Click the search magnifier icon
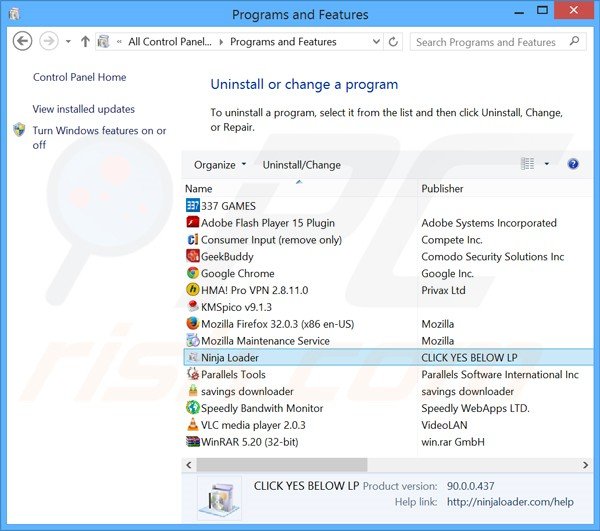 coord(574,41)
